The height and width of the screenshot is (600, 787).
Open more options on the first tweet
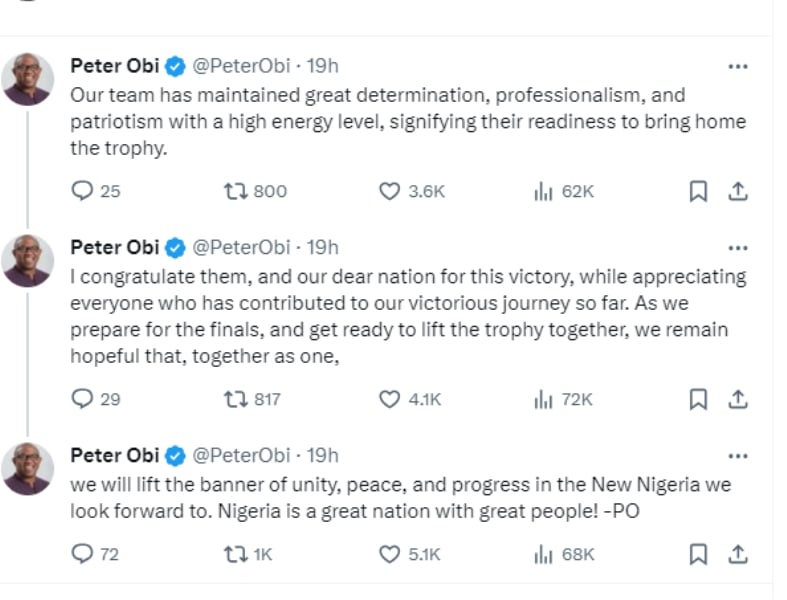point(738,67)
